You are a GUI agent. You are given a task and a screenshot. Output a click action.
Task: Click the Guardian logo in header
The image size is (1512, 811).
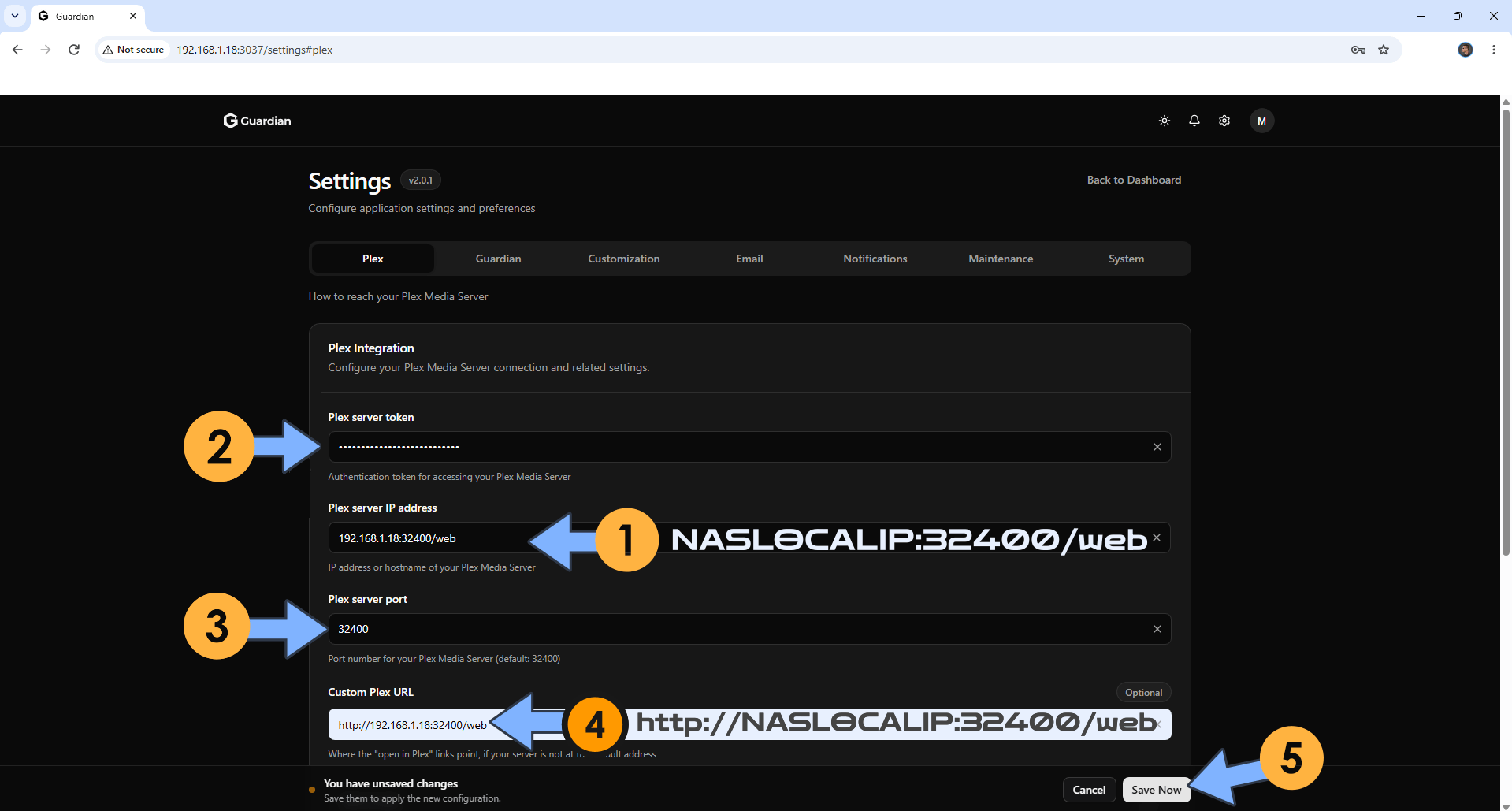click(257, 121)
